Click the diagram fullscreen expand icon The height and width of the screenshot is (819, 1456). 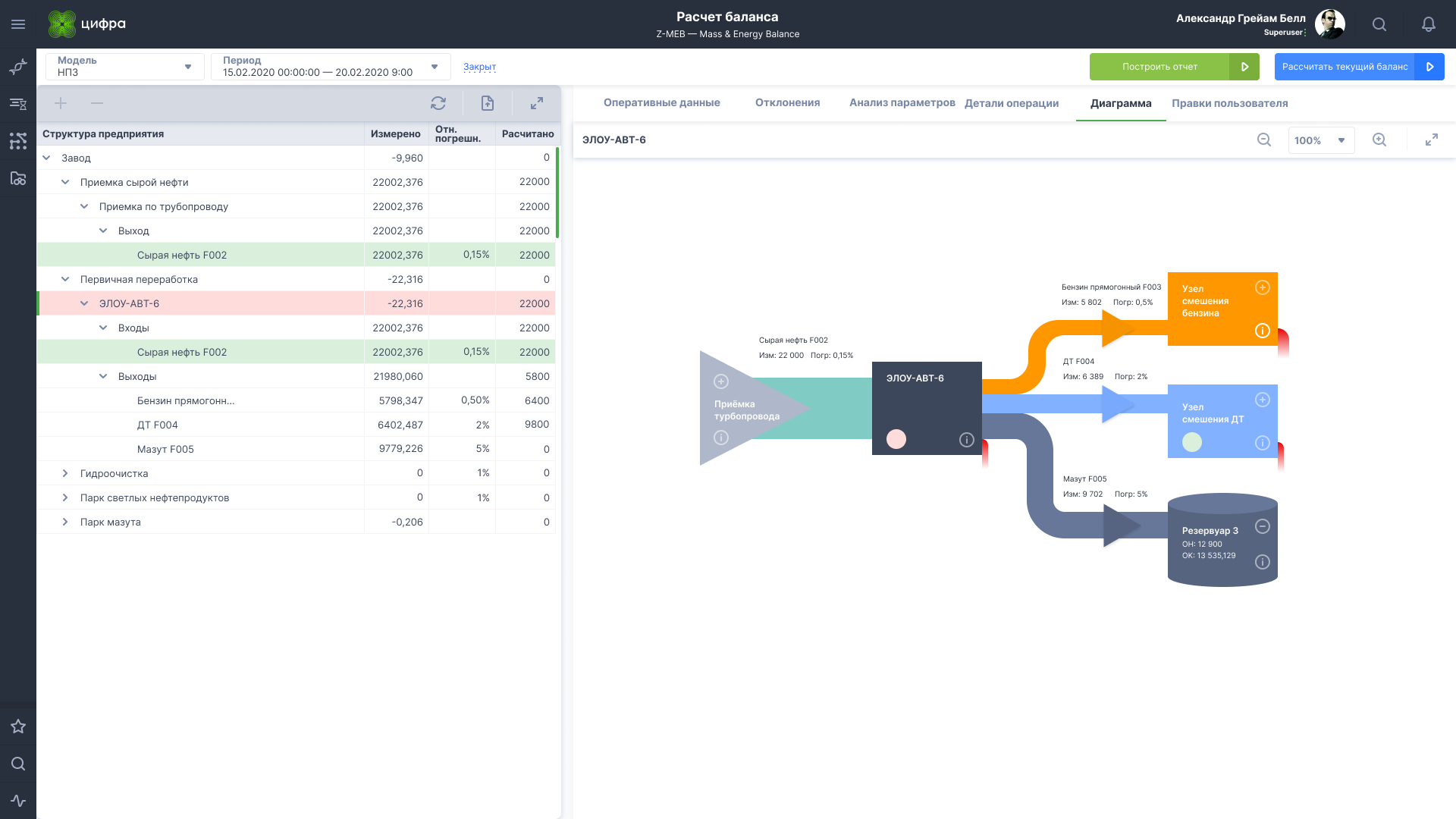click(1432, 140)
